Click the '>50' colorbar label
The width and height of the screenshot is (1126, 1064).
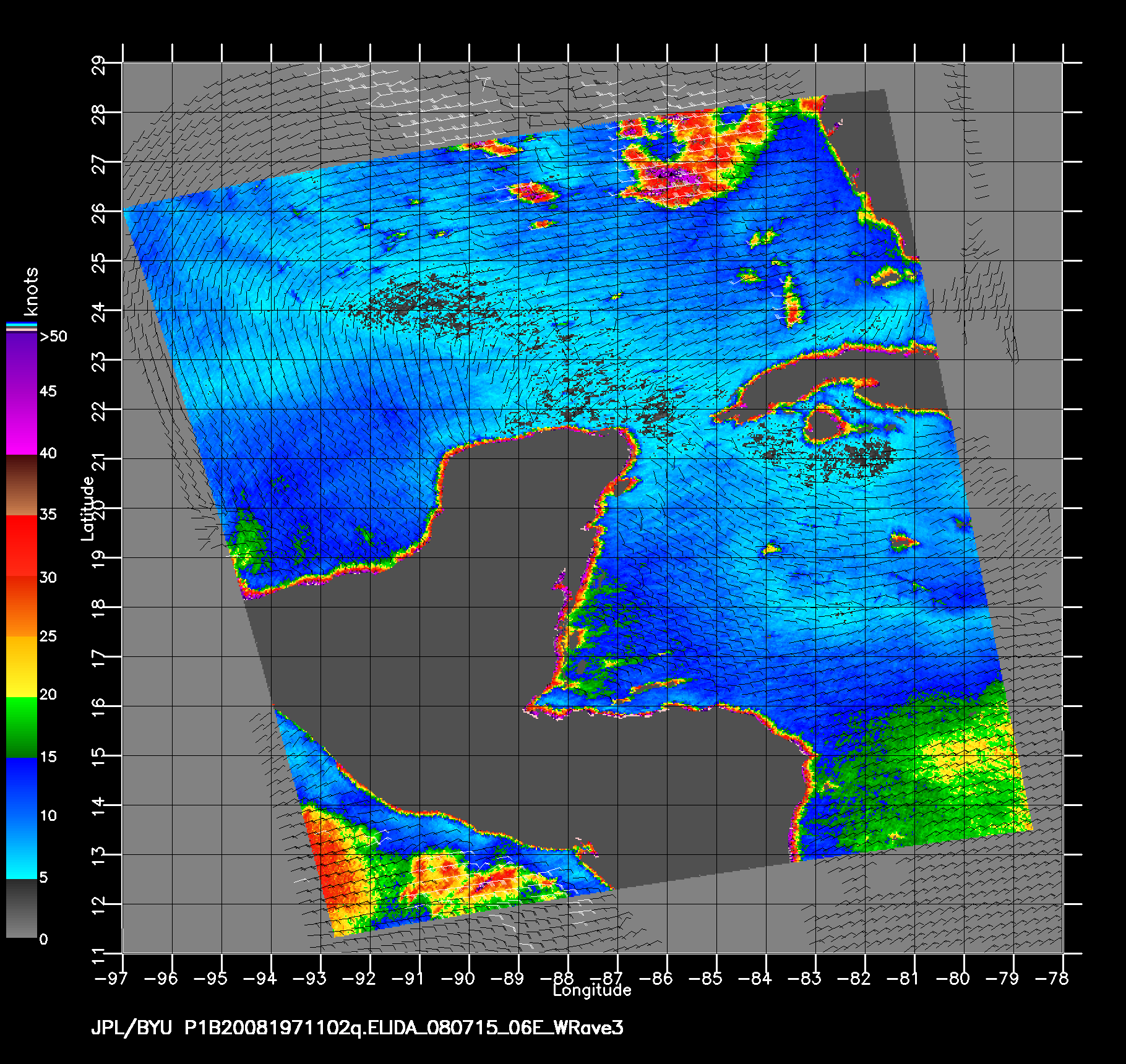click(53, 337)
